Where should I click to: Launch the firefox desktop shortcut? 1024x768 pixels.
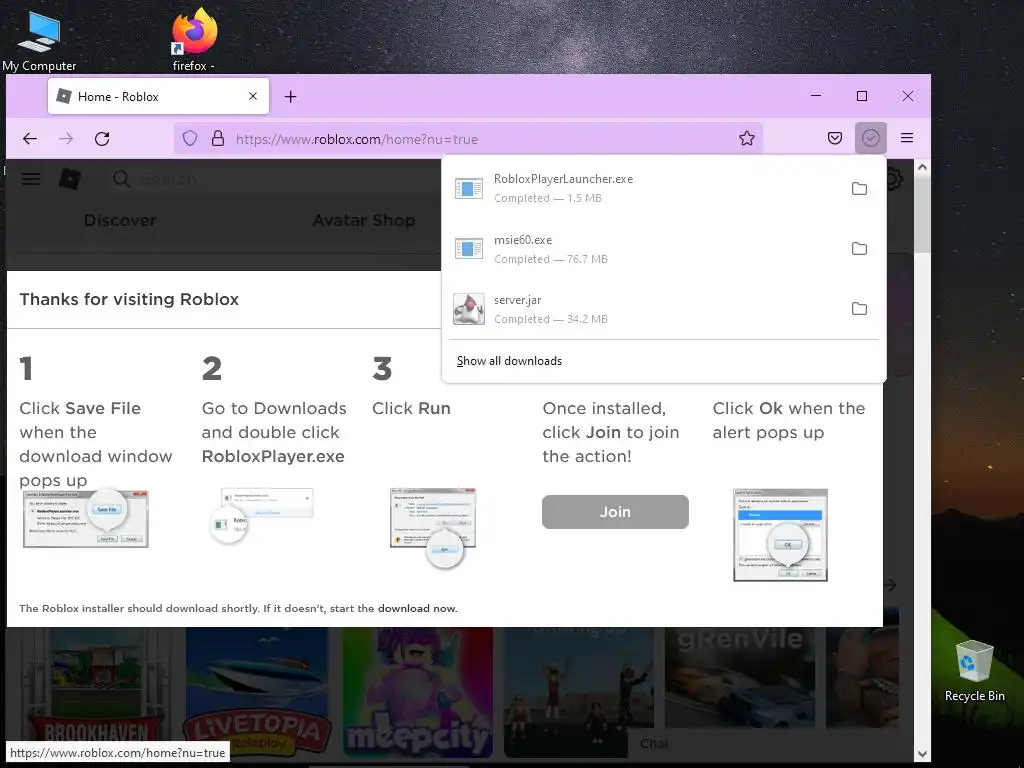point(194,39)
